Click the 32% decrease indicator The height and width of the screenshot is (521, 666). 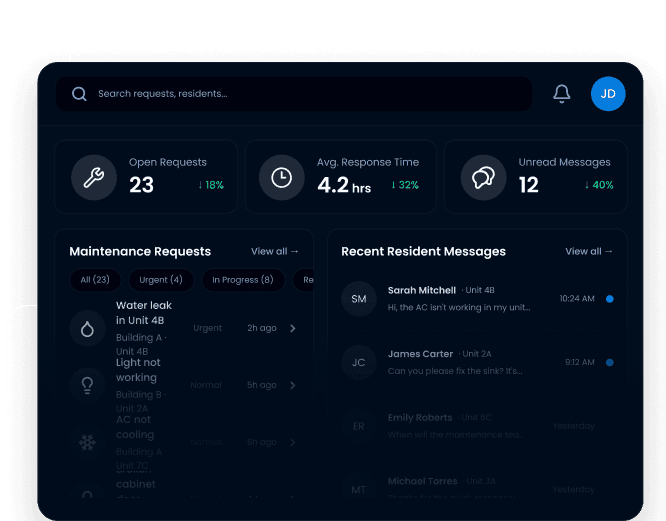(x=405, y=185)
